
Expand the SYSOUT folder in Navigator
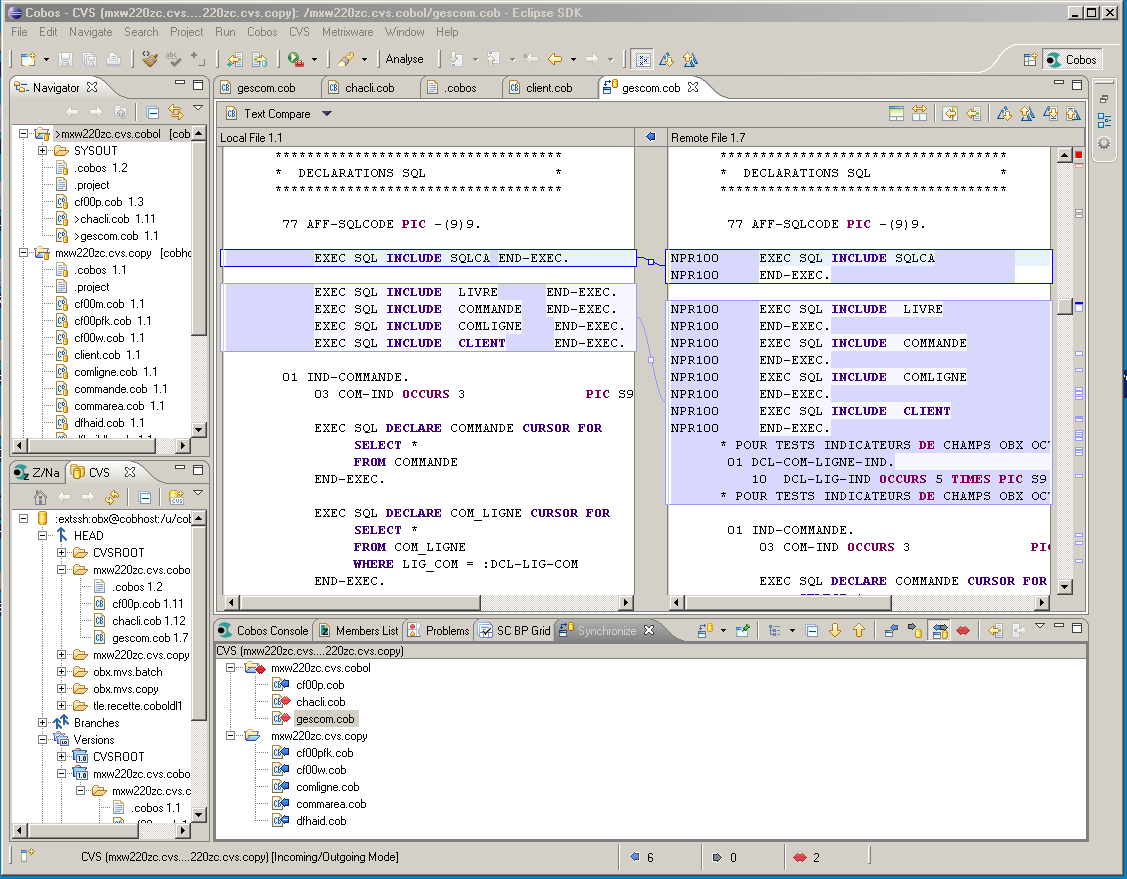point(42,151)
